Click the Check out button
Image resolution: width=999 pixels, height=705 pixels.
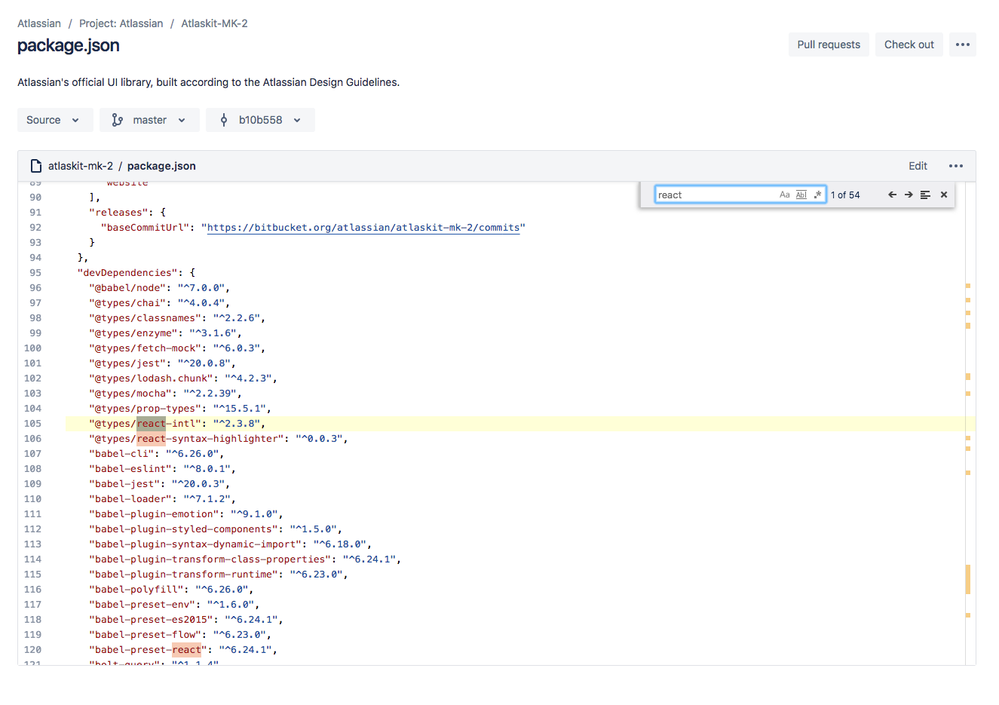click(x=909, y=45)
